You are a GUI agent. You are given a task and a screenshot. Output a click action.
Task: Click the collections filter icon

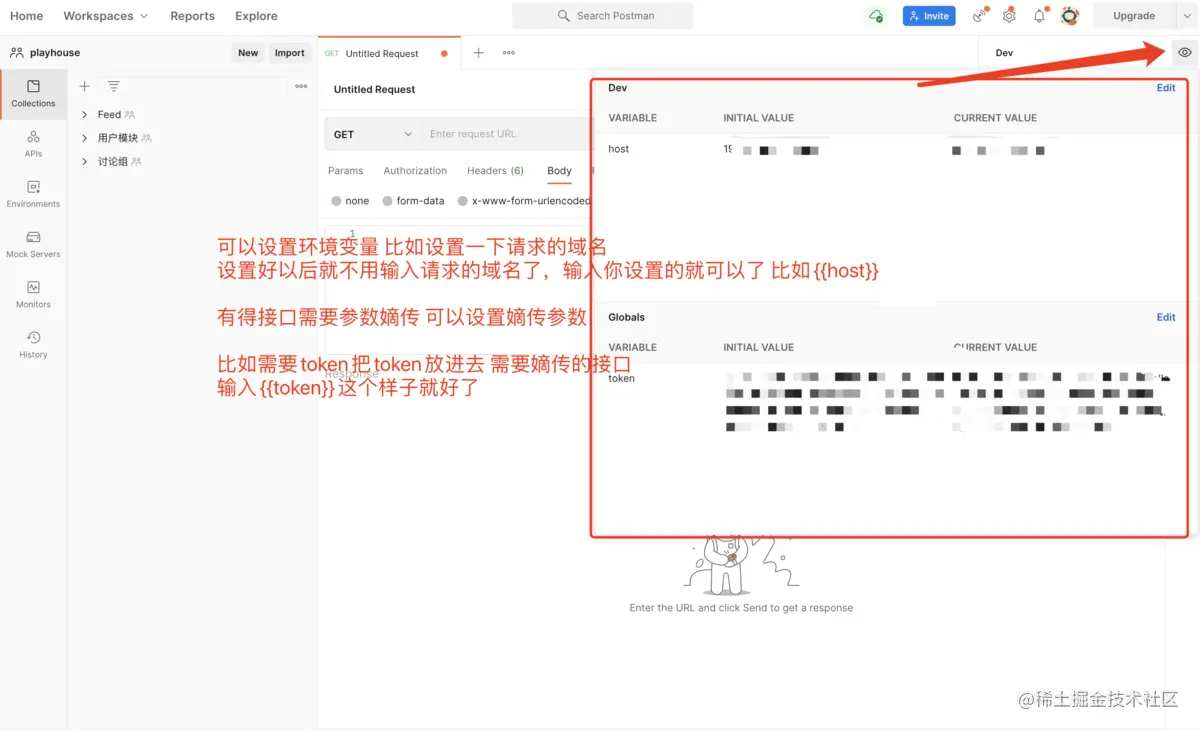coord(114,87)
